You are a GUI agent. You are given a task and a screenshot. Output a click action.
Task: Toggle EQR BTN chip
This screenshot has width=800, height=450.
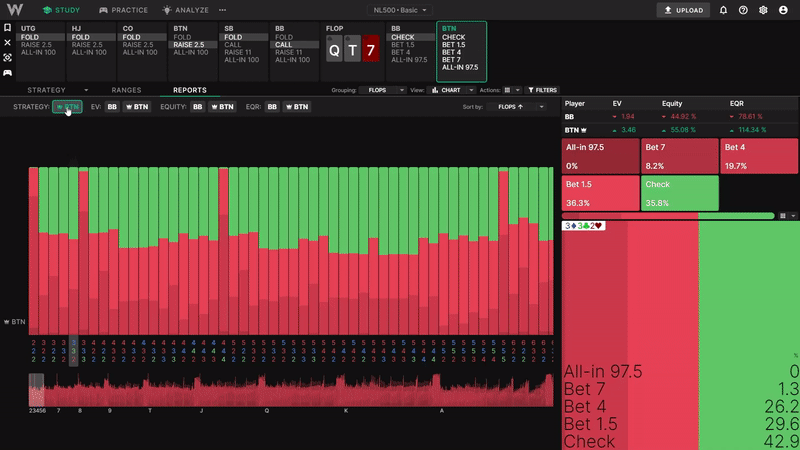[297, 107]
